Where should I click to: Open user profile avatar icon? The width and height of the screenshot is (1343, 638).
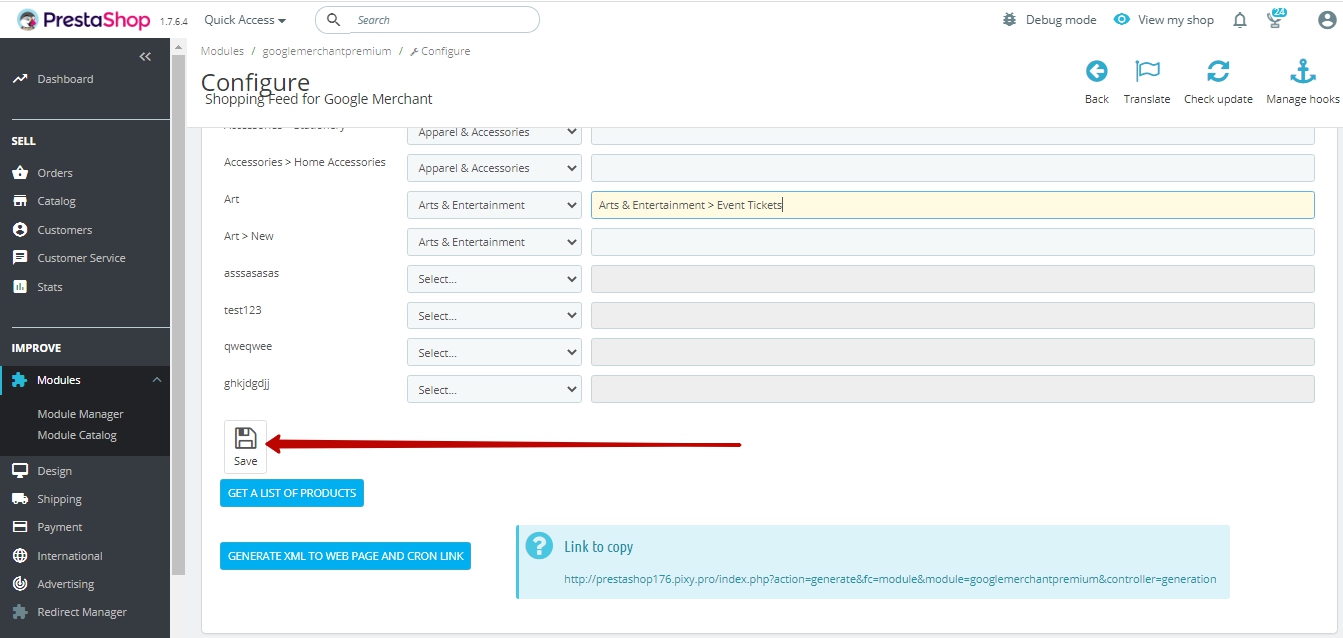1327,20
